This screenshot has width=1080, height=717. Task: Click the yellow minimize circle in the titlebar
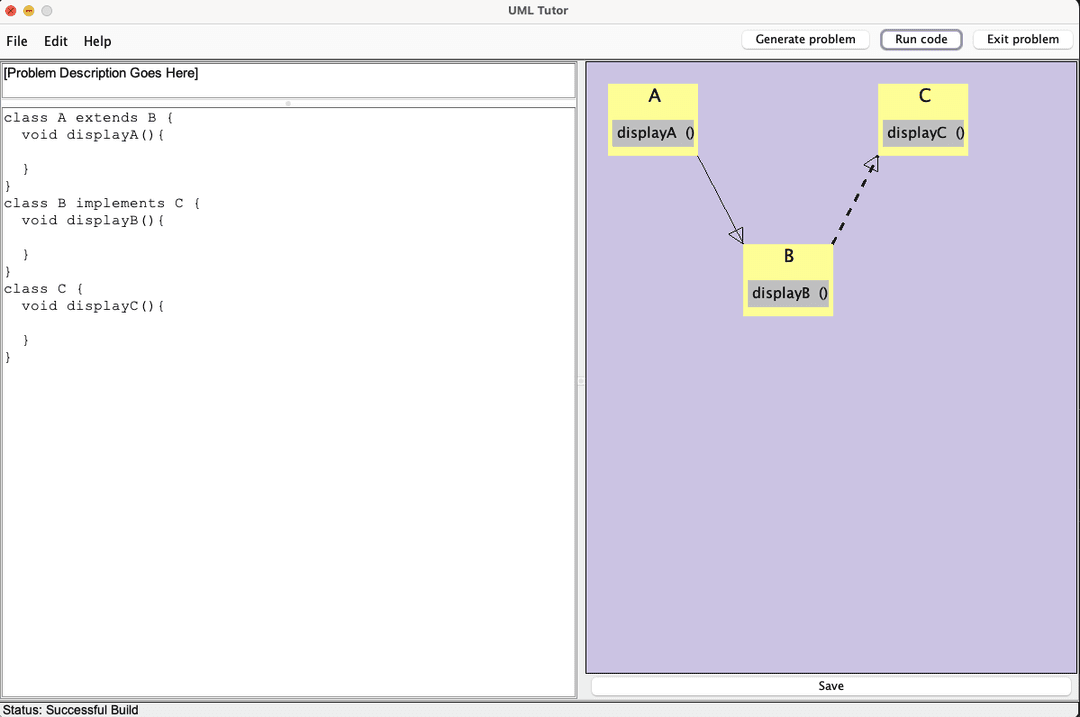tap(27, 11)
